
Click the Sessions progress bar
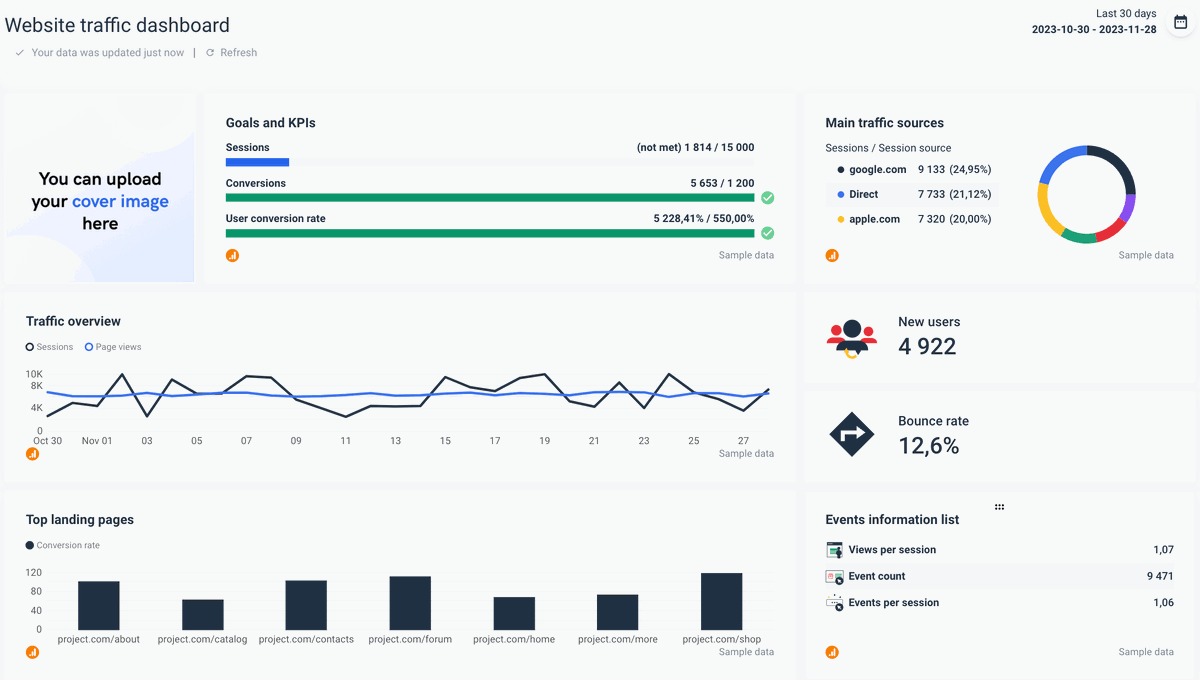point(490,162)
